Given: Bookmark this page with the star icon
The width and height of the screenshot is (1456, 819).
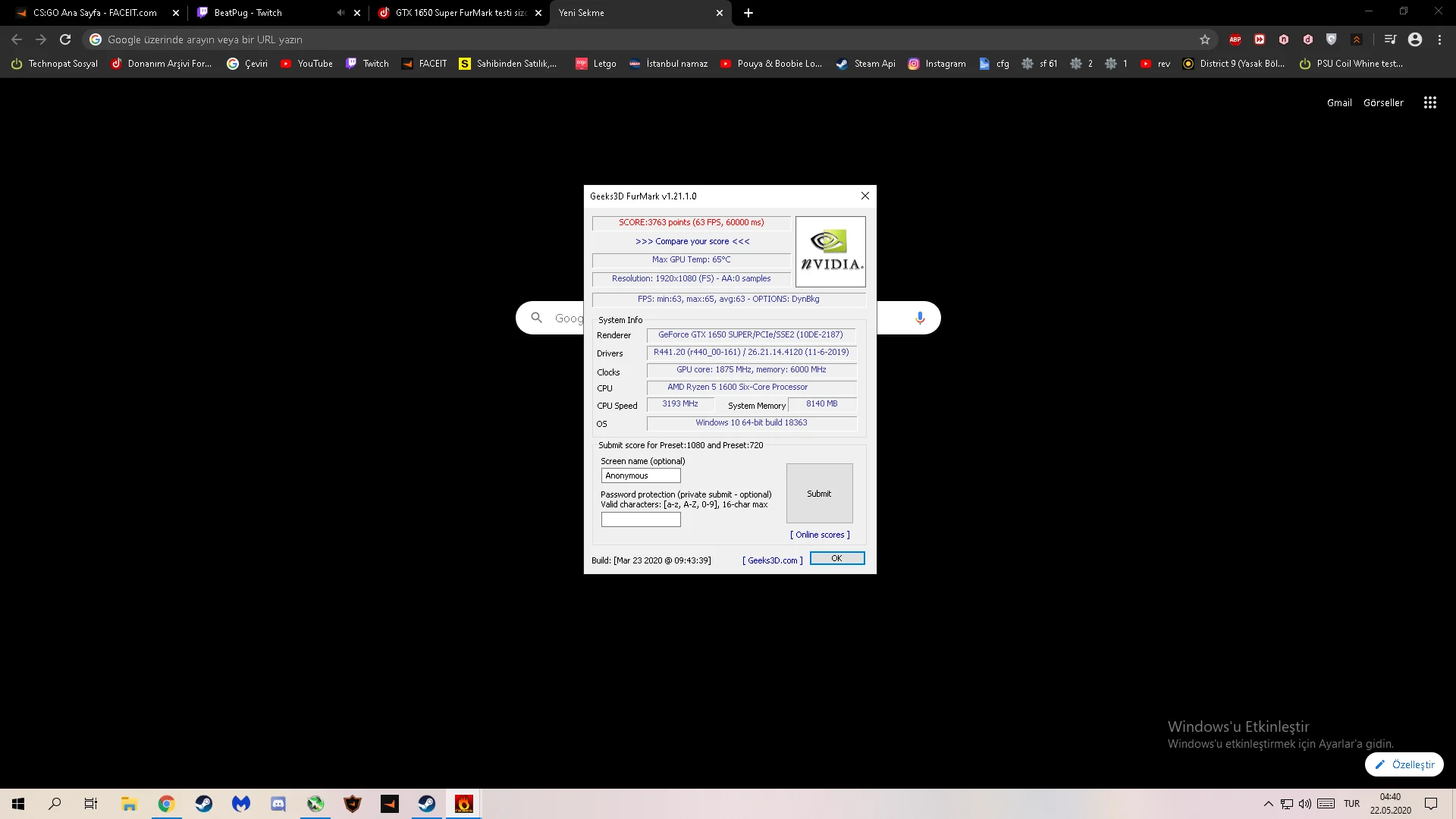Looking at the screenshot, I should [1206, 39].
